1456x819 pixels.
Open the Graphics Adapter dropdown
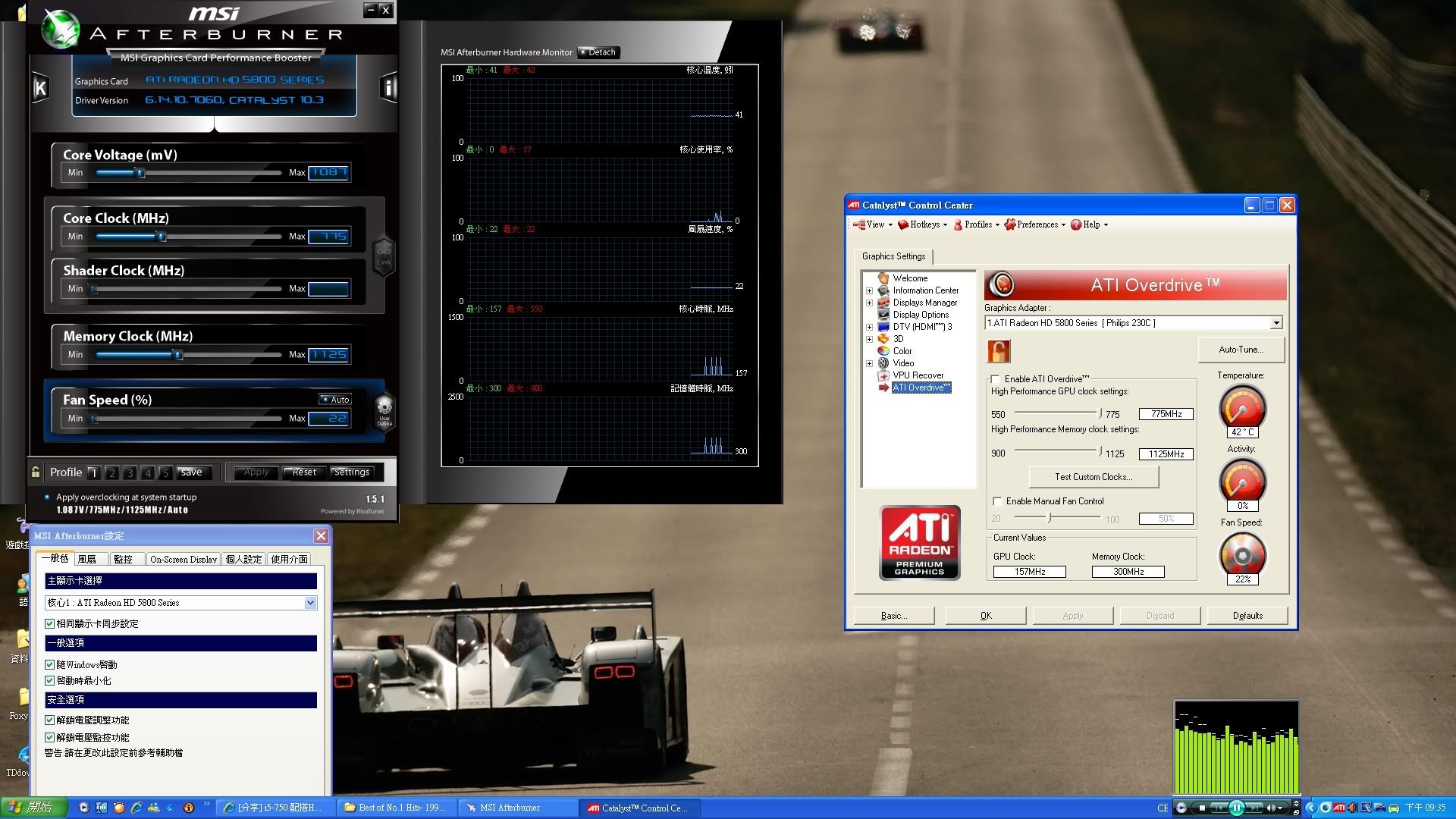1276,323
